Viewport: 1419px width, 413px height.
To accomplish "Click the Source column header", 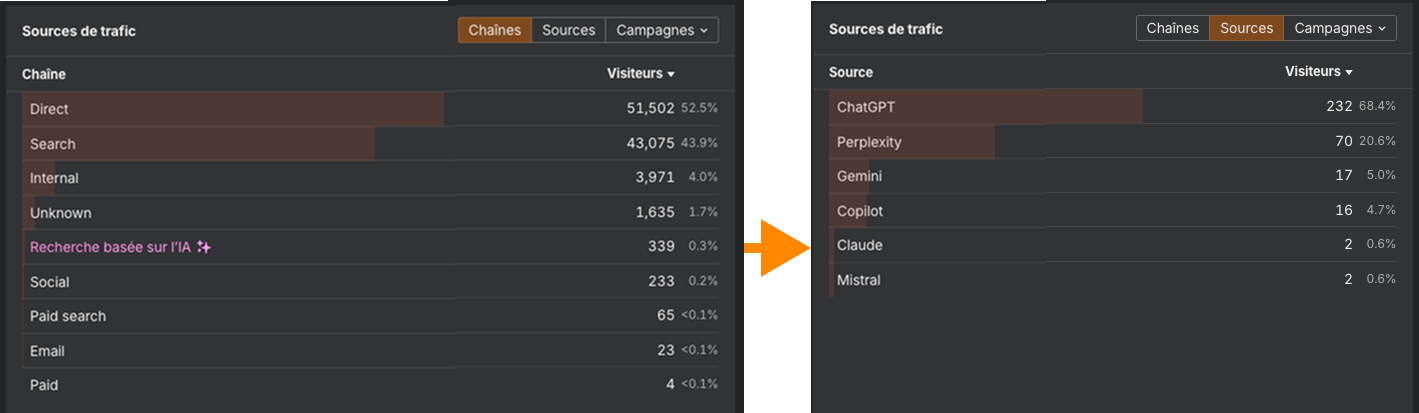I will 851,72.
